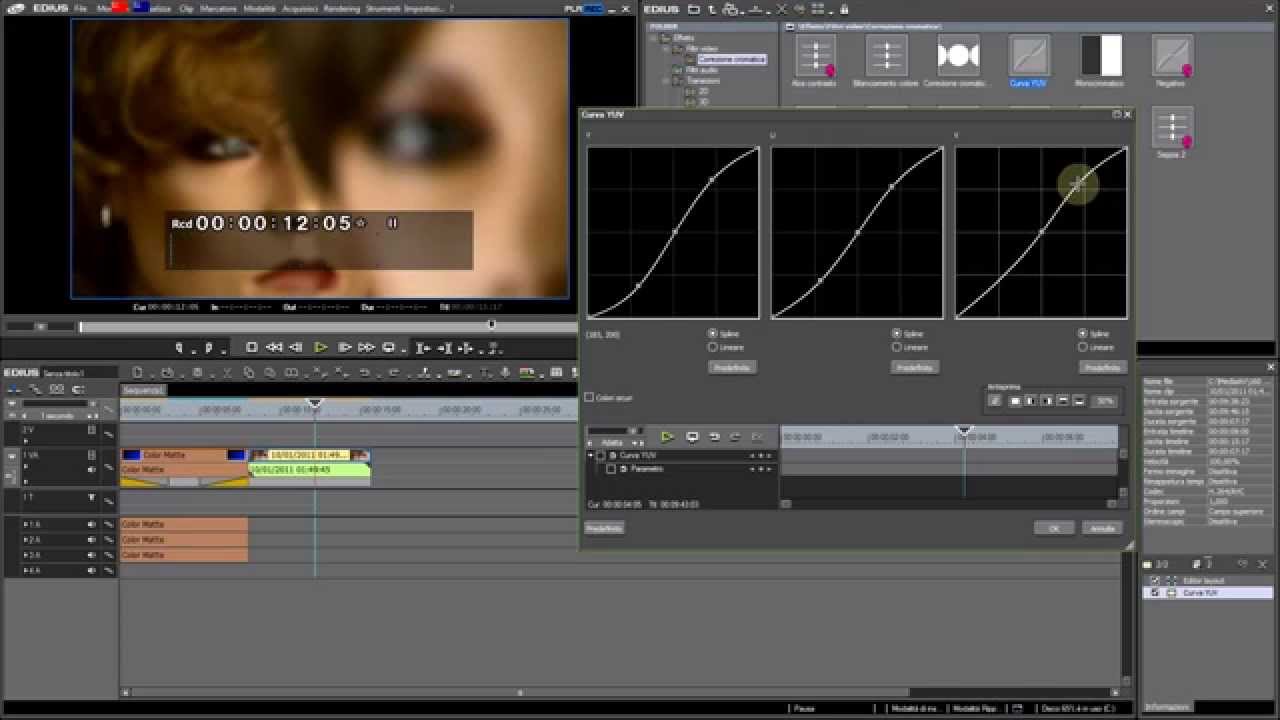Select the Curva YUV effect thumbnail
This screenshot has height=720, width=1280.
coord(1028,56)
